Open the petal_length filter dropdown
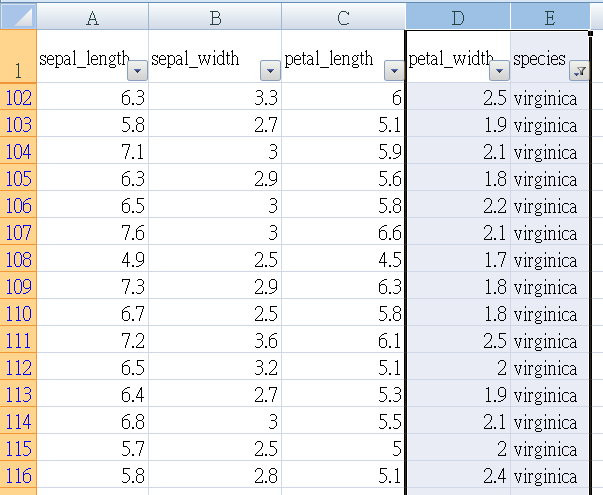603x495 pixels. 394,70
